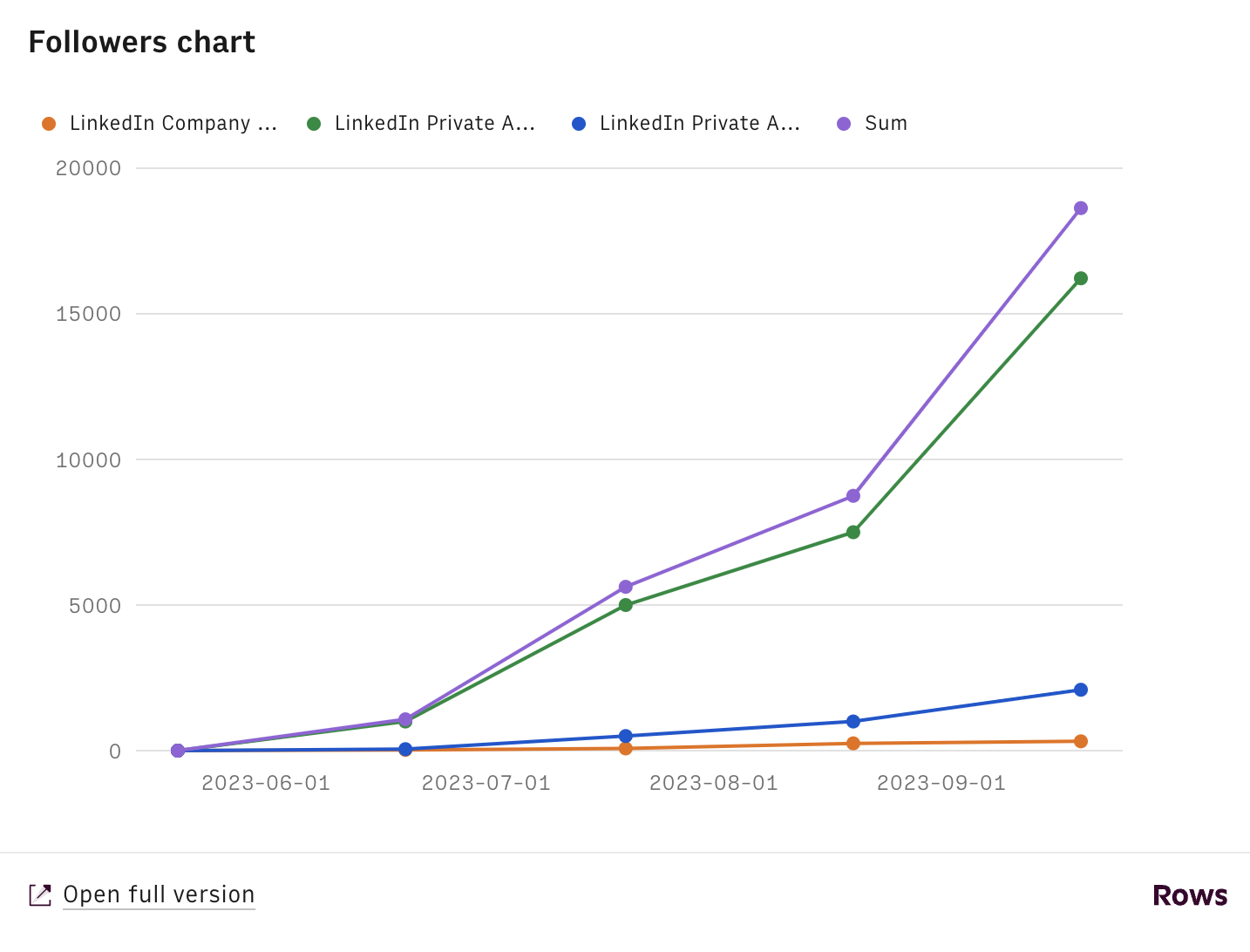Click the blue data point near 1000
Image resolution: width=1250 pixels, height=952 pixels.
click(853, 721)
